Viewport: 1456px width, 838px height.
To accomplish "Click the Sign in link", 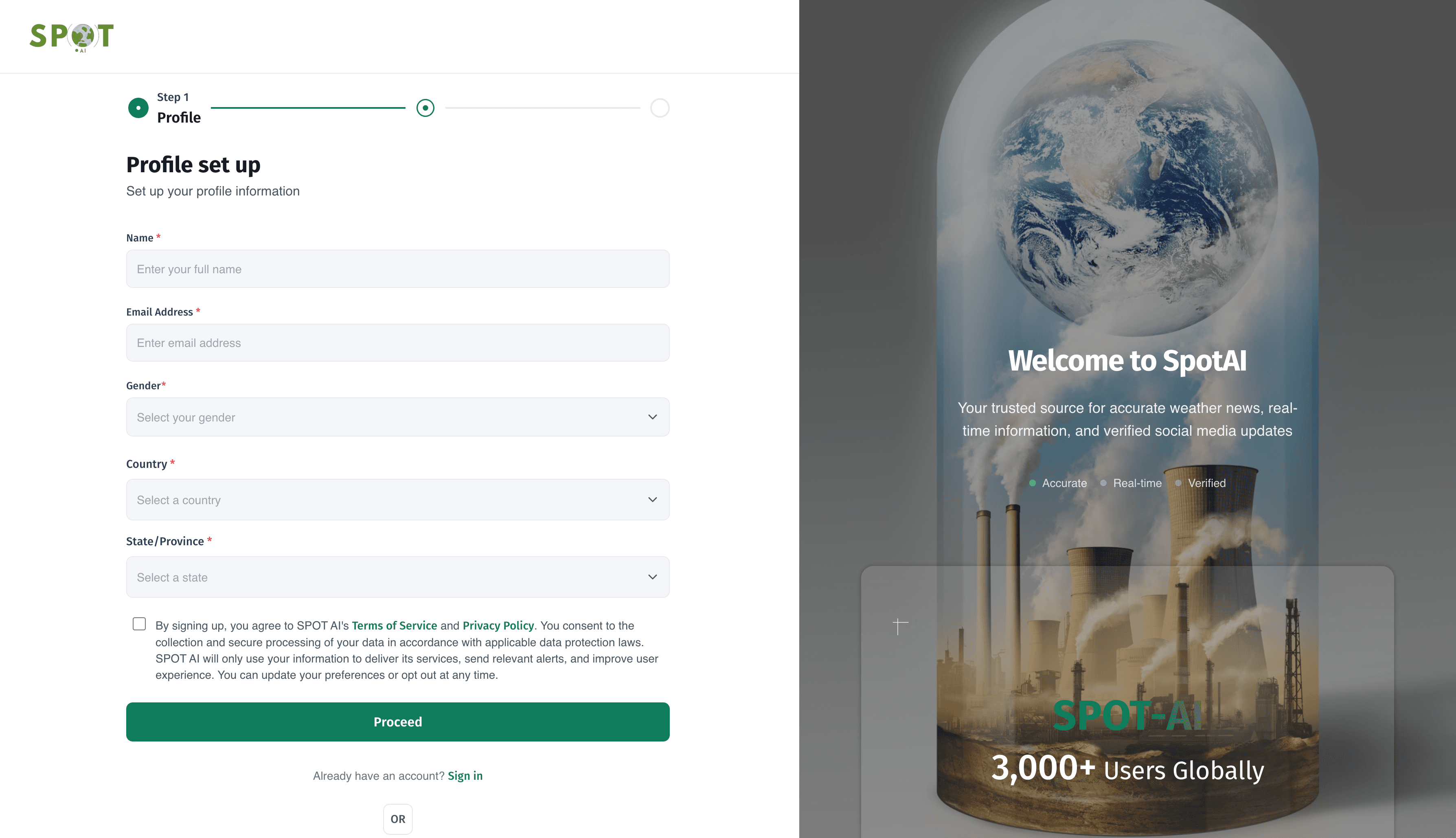I will [465, 776].
